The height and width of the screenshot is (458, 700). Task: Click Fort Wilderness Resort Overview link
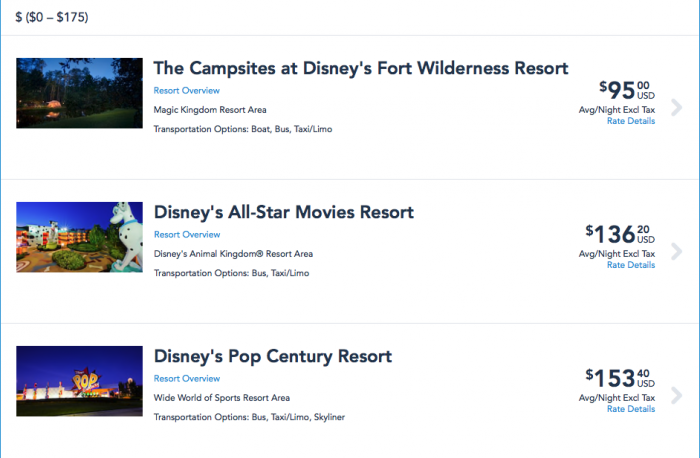tap(187, 90)
